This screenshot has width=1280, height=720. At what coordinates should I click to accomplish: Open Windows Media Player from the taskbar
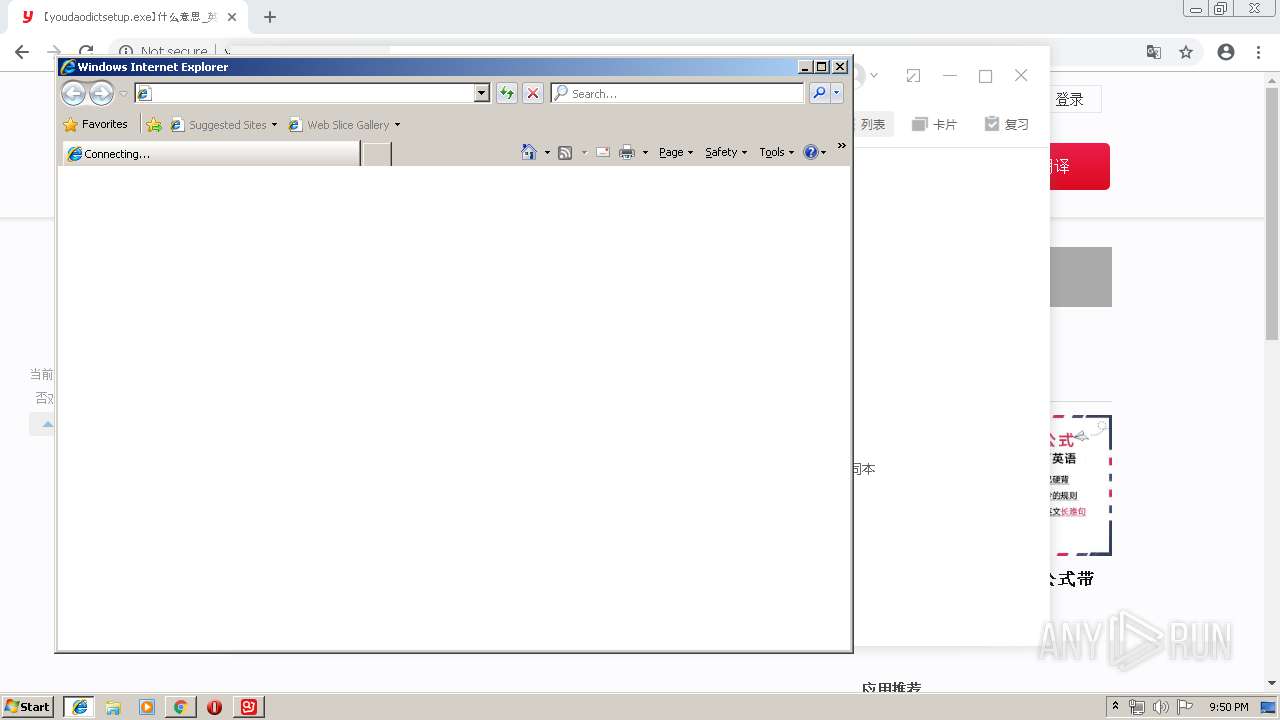147,707
